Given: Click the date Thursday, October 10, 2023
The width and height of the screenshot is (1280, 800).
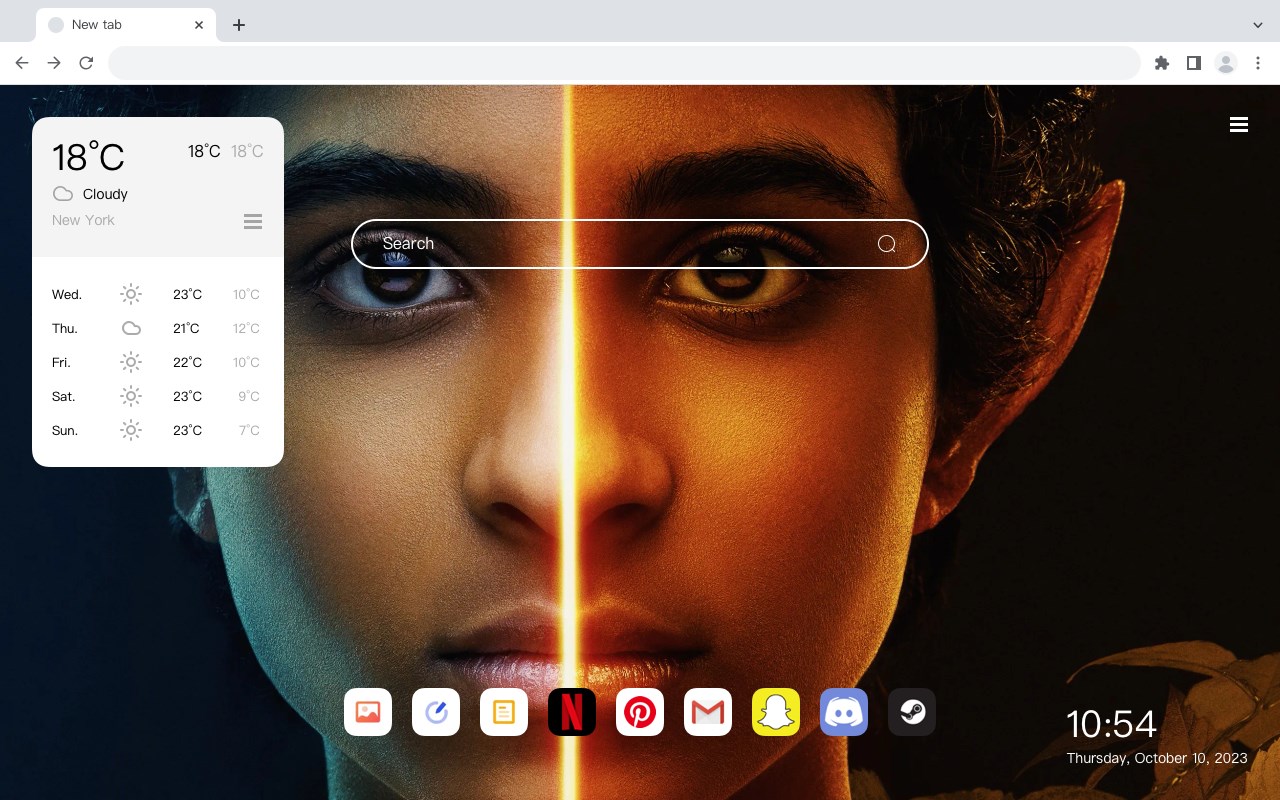Looking at the screenshot, I should click(x=1157, y=758).
